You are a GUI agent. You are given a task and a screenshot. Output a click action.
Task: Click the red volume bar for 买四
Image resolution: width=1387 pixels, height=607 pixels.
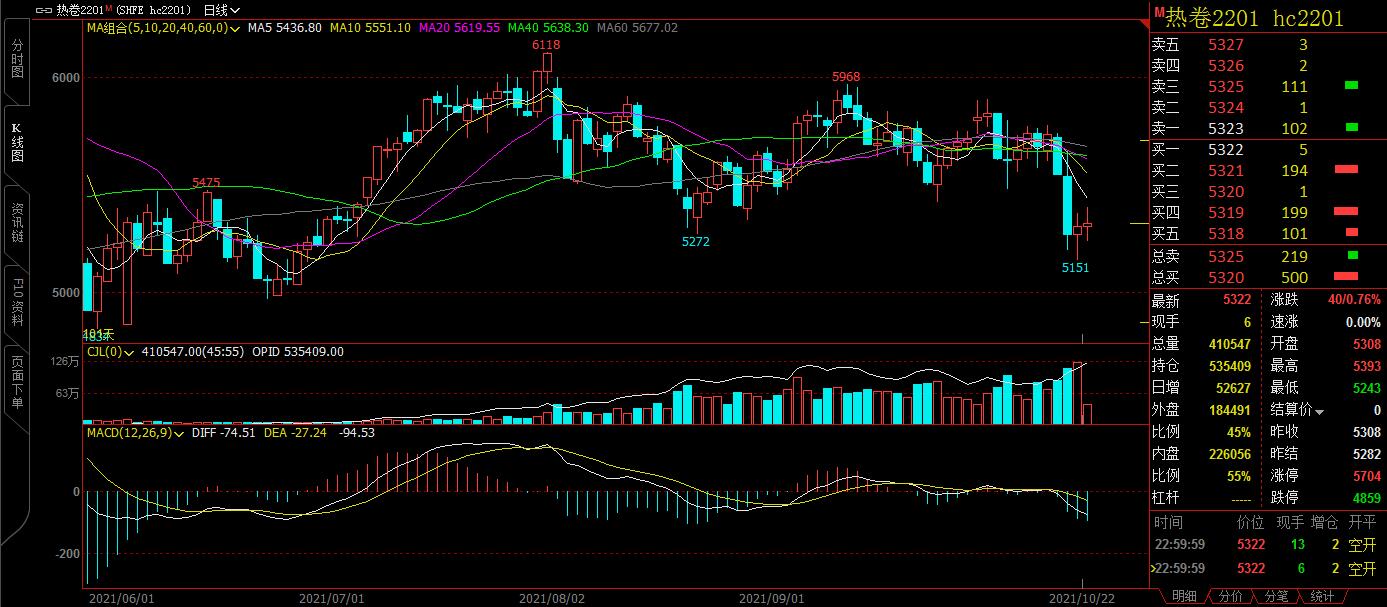tap(1346, 211)
